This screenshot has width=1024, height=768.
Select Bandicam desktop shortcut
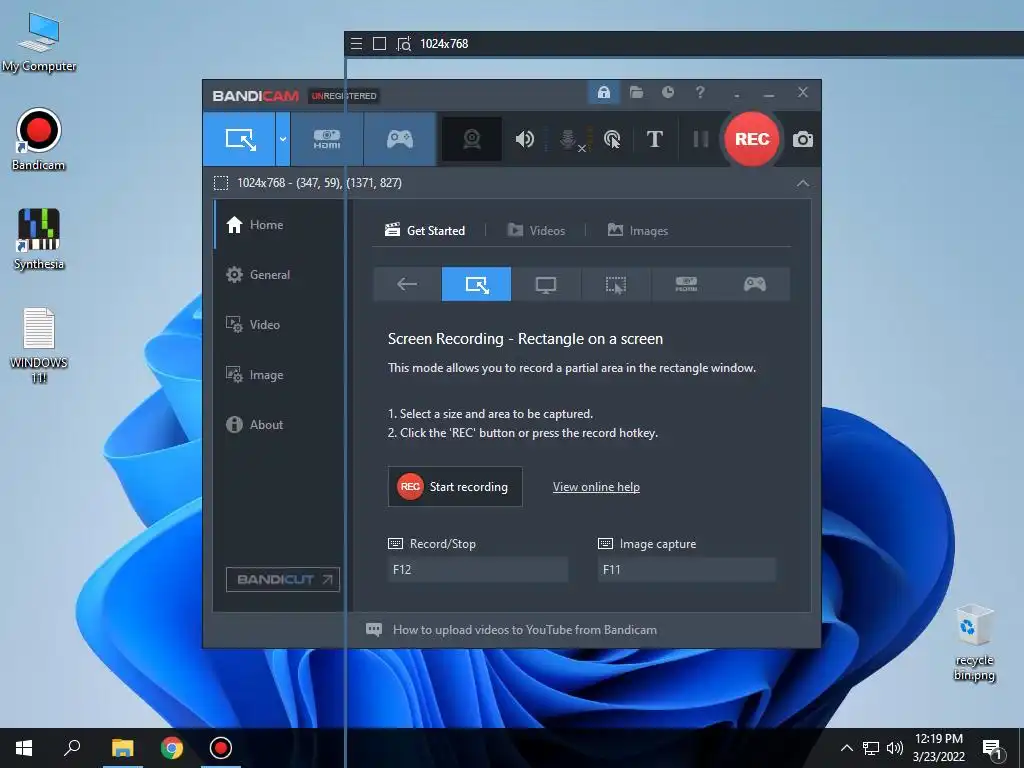click(x=39, y=140)
